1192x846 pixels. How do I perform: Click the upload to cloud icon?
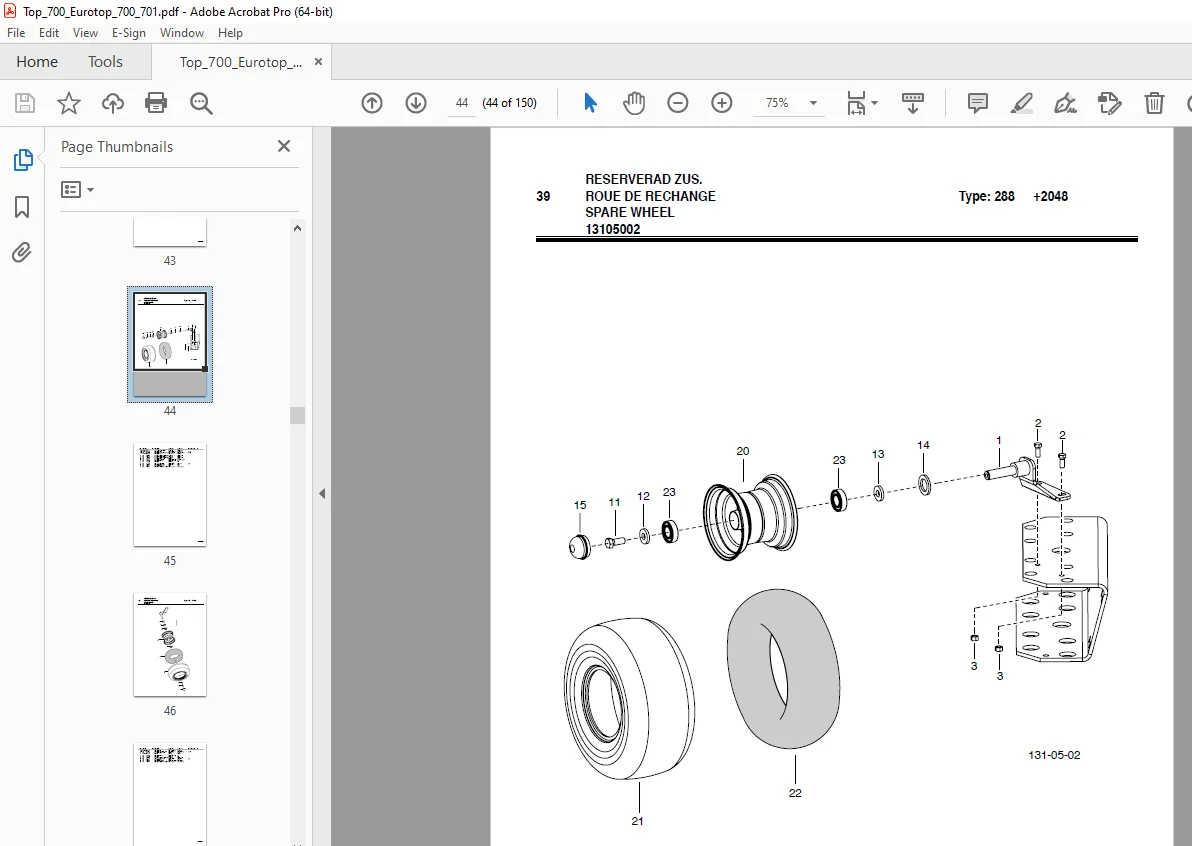coord(113,103)
